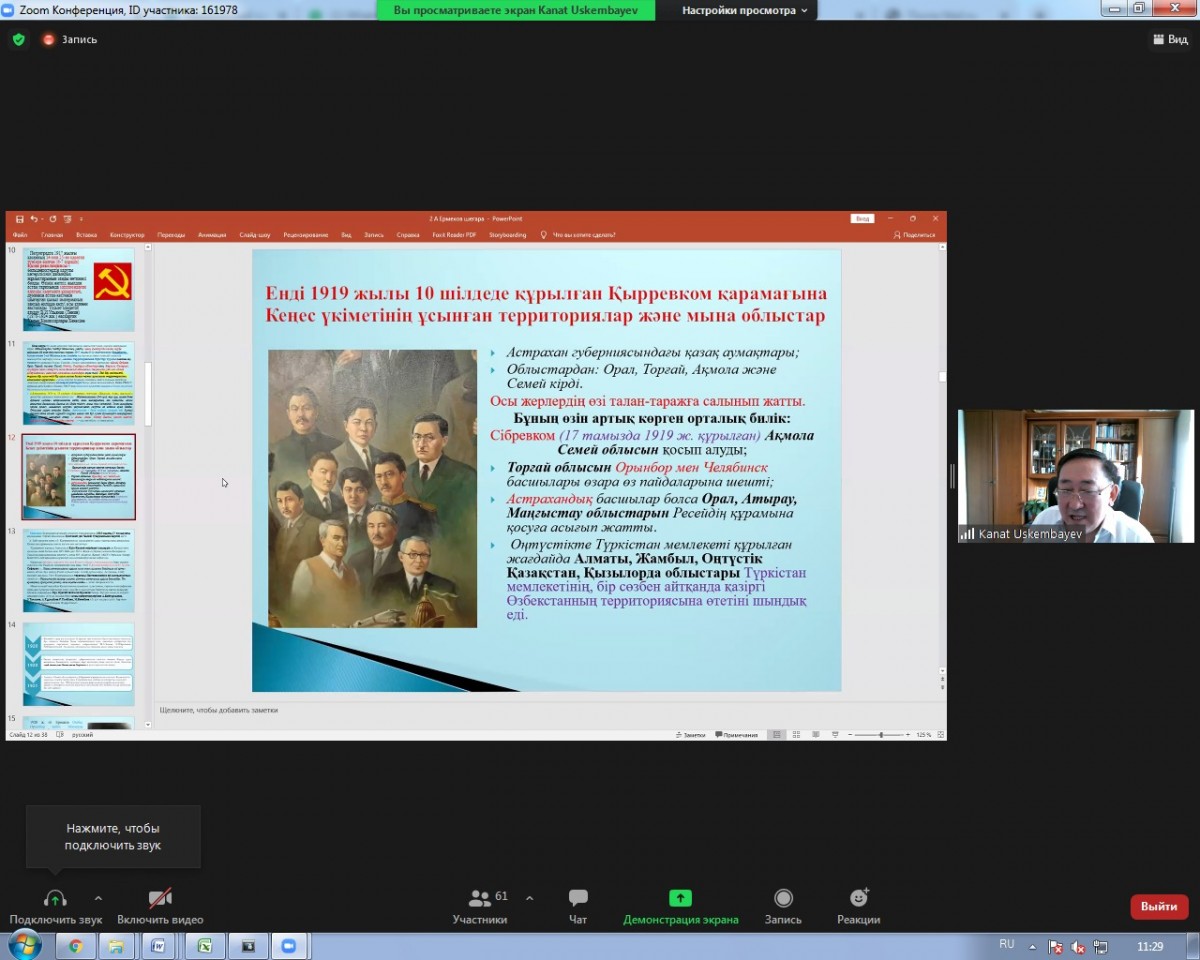Switch the RU input language indicator
The image size is (1200, 960).
(x=1006, y=945)
